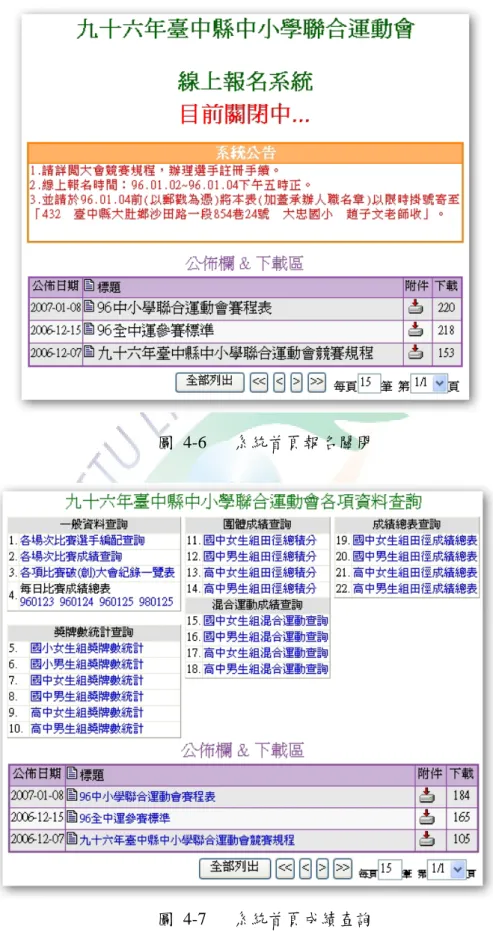This screenshot has height=944, width=493.
Task: Open 各場次比賽成績查詢 link
Action: 71,556
